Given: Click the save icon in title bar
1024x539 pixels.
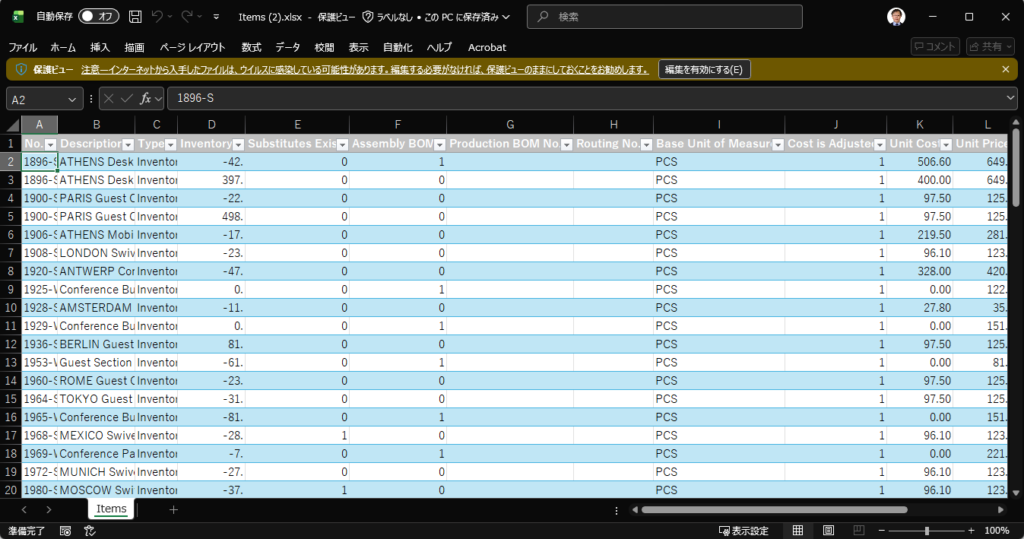Looking at the screenshot, I should (135, 17).
